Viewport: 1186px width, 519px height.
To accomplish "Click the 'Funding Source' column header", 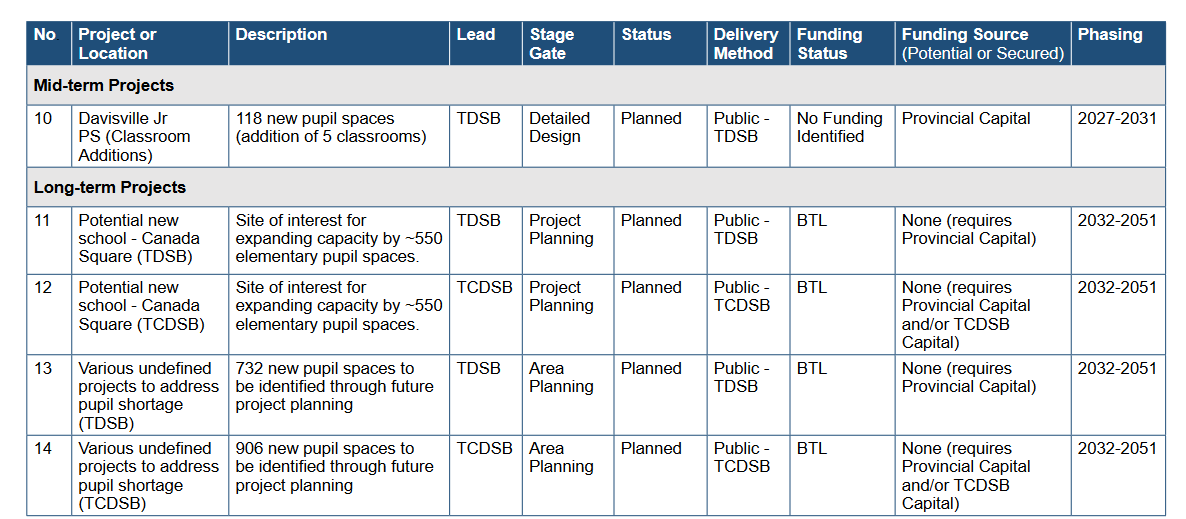I will pos(982,44).
